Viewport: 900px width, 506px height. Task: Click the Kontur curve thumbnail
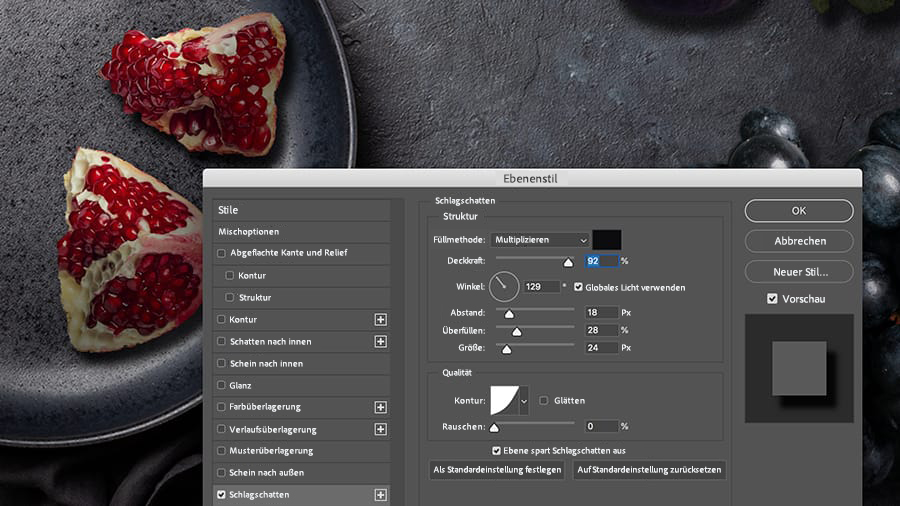click(x=505, y=400)
